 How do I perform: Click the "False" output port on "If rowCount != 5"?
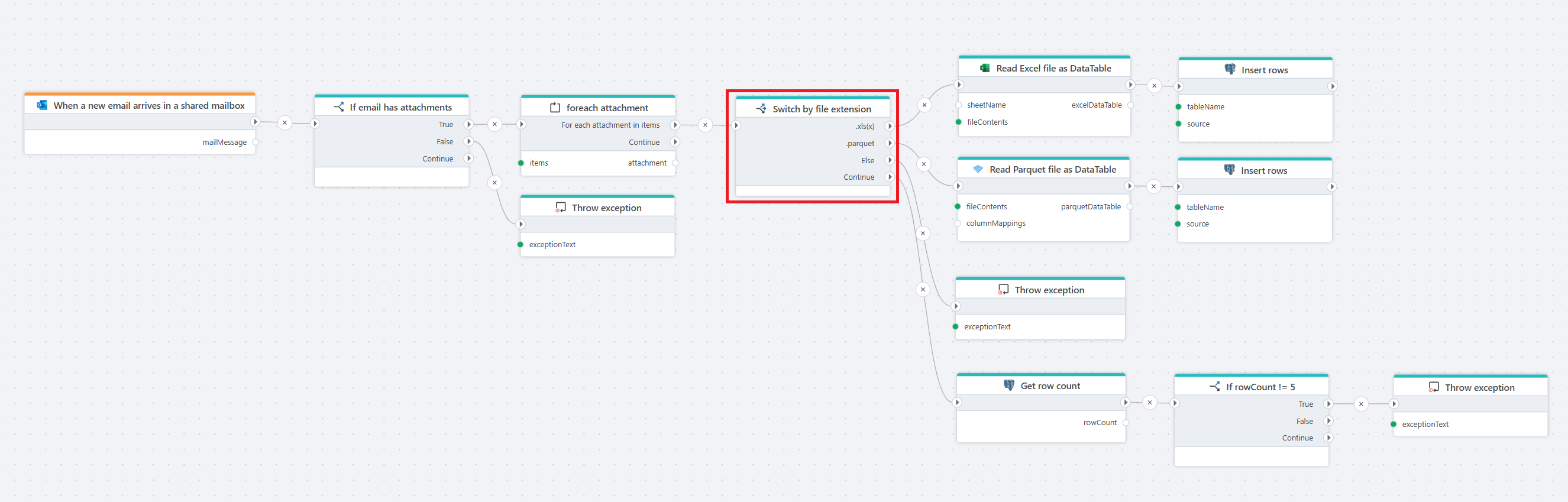(1328, 421)
